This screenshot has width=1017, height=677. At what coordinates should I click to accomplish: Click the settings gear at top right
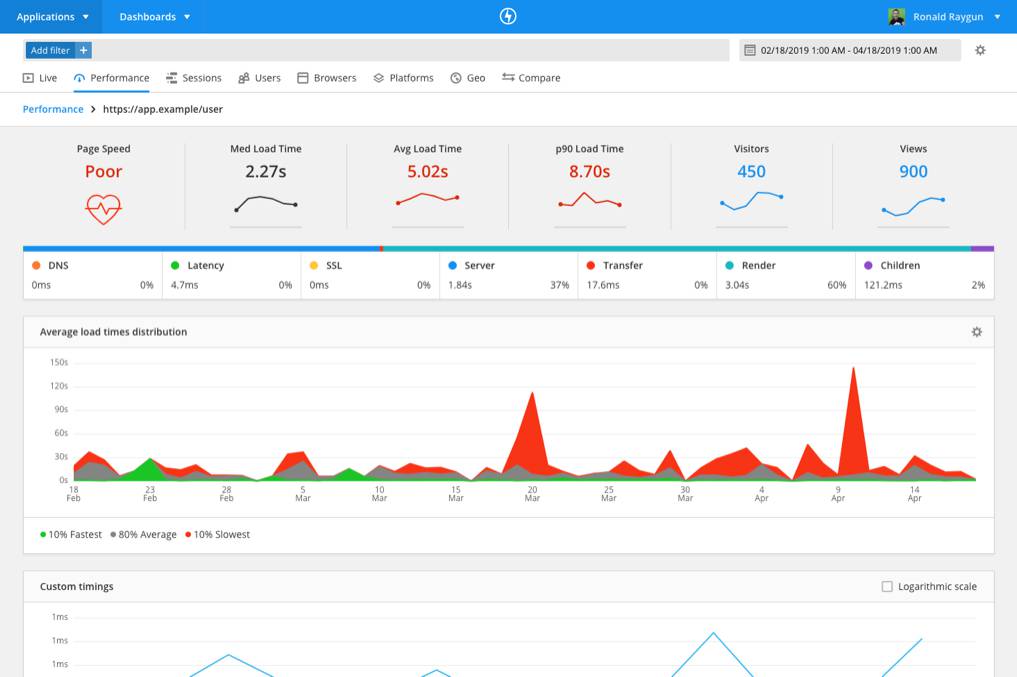point(981,49)
